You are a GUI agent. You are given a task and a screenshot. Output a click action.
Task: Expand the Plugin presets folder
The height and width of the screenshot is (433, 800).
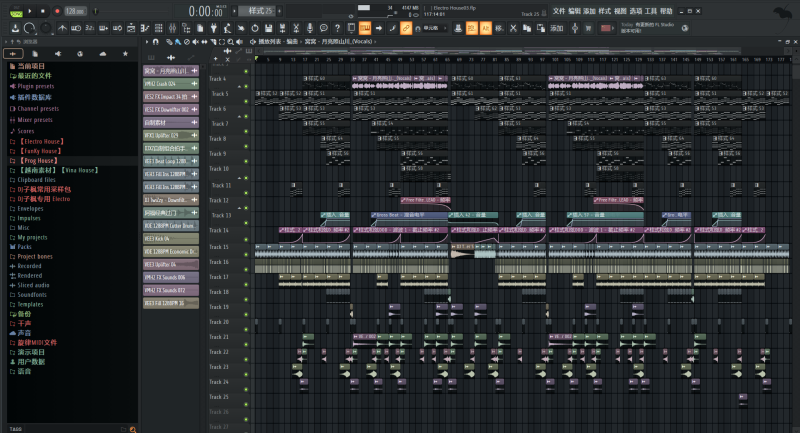(36, 86)
